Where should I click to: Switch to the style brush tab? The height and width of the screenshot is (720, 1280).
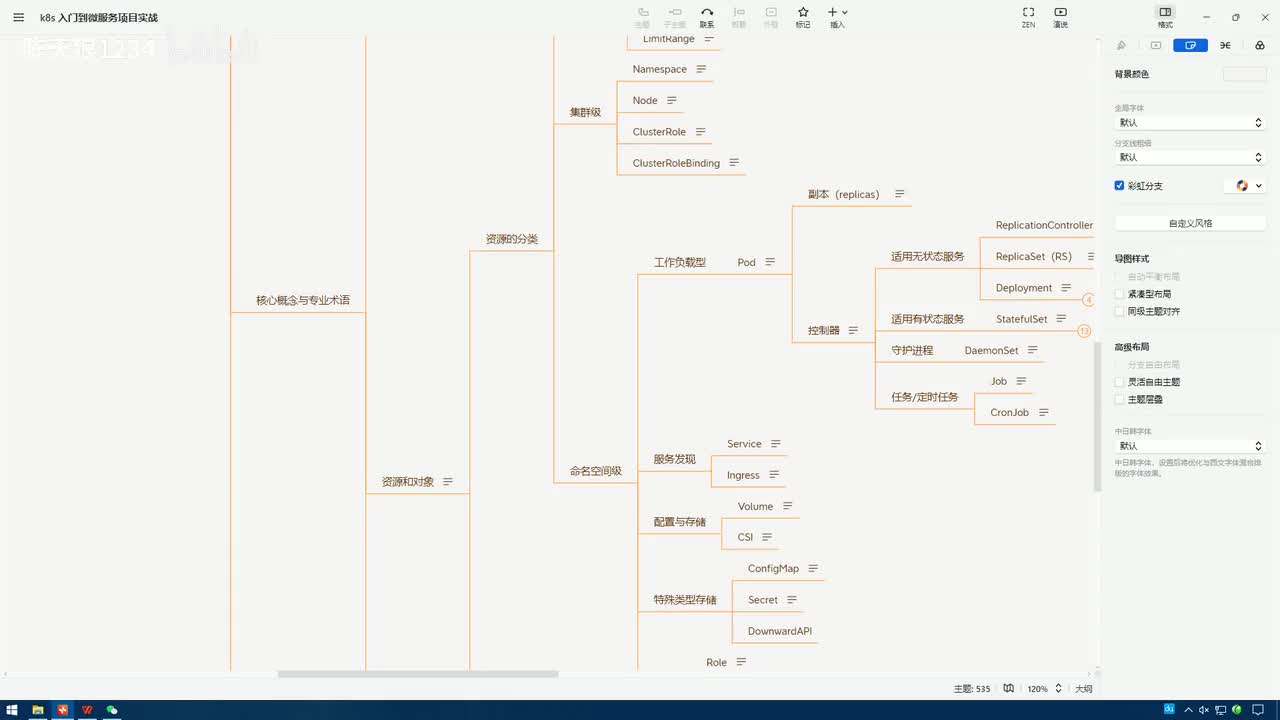[1121, 45]
